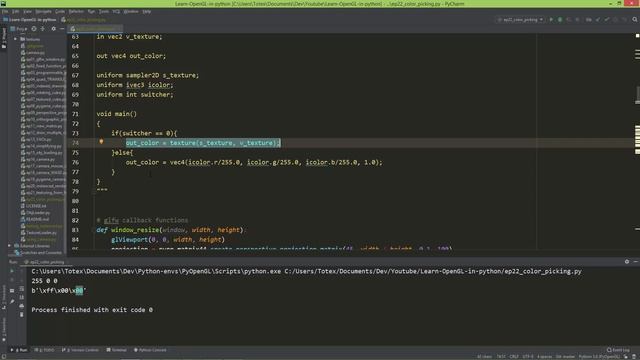Rerun program from Run panel
Screen dimensions: 640x360
(12, 271)
